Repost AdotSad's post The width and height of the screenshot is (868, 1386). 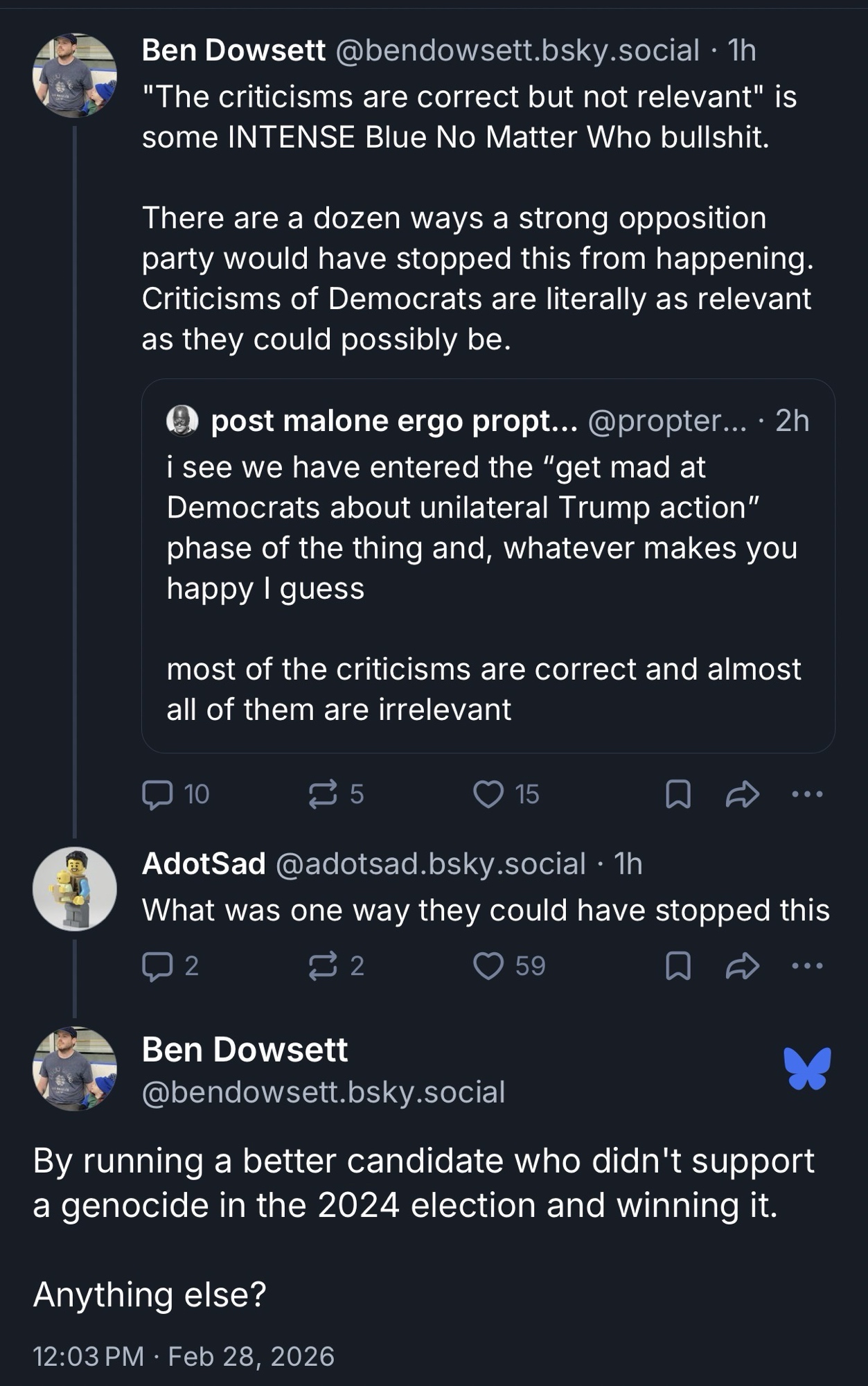point(323,966)
